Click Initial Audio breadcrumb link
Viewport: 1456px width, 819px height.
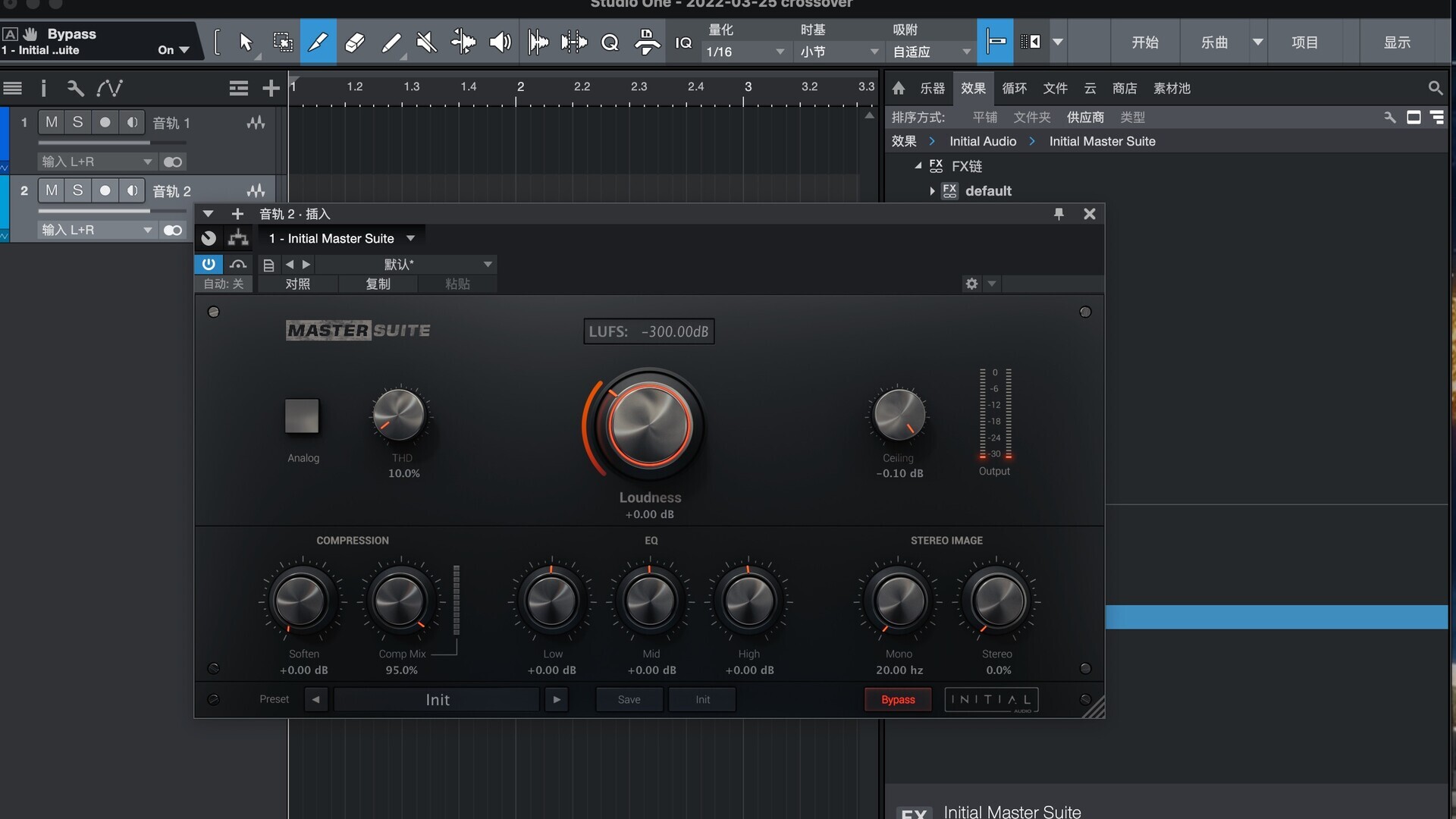click(982, 141)
